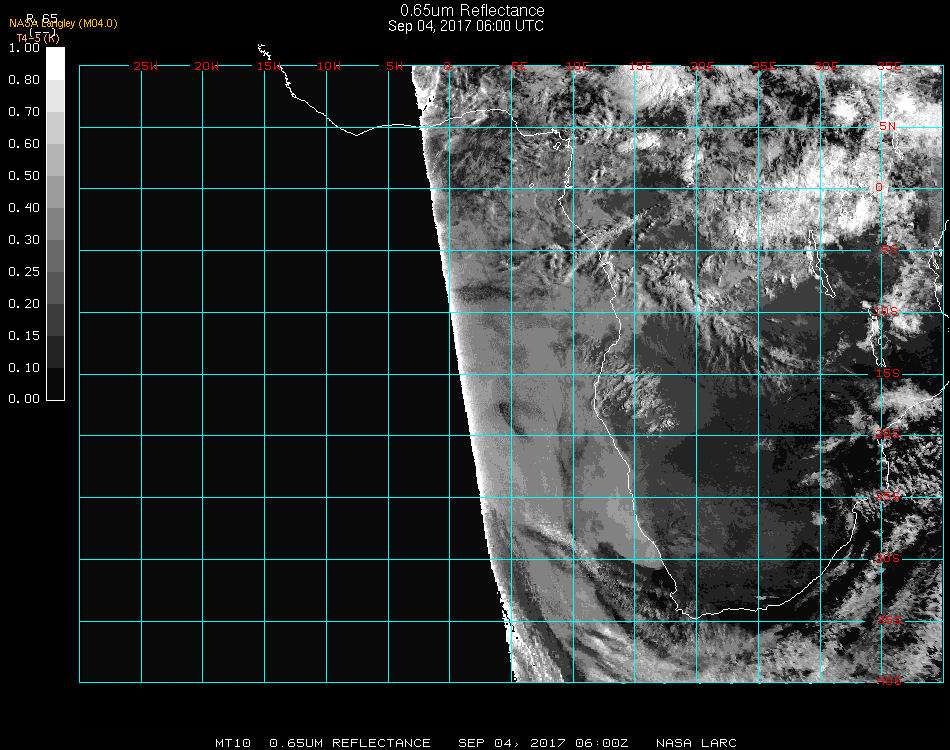Select the 0.70 colorbar value
The width and height of the screenshot is (950, 750).
click(x=24, y=112)
